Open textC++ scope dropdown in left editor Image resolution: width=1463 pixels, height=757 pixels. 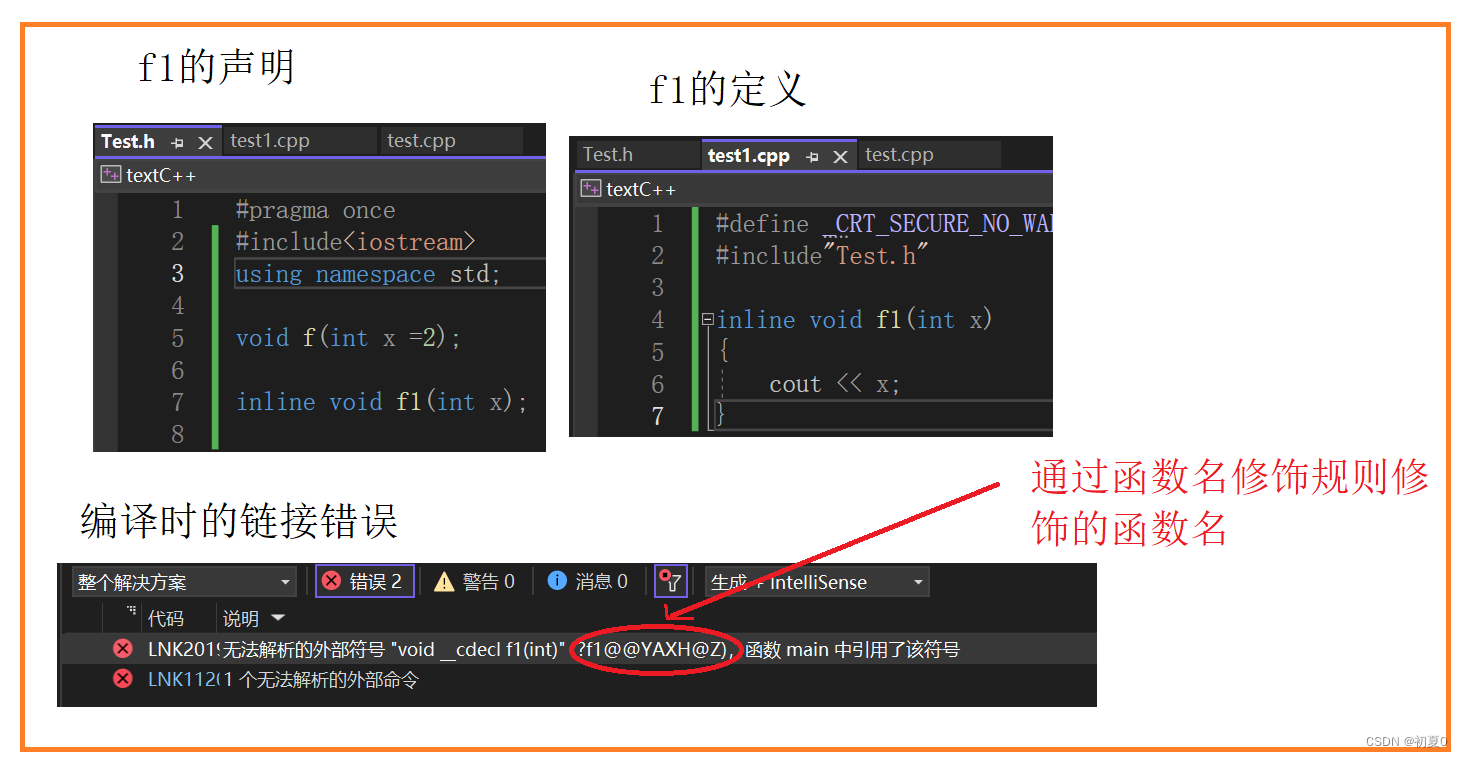(x=319, y=175)
